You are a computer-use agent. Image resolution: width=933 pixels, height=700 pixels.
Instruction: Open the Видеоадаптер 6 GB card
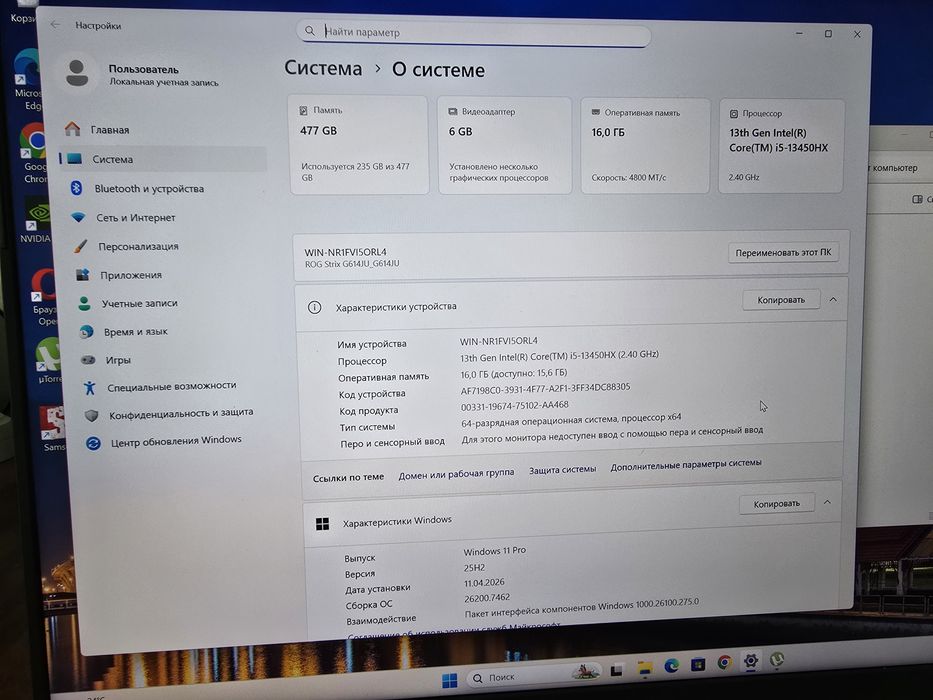point(505,146)
